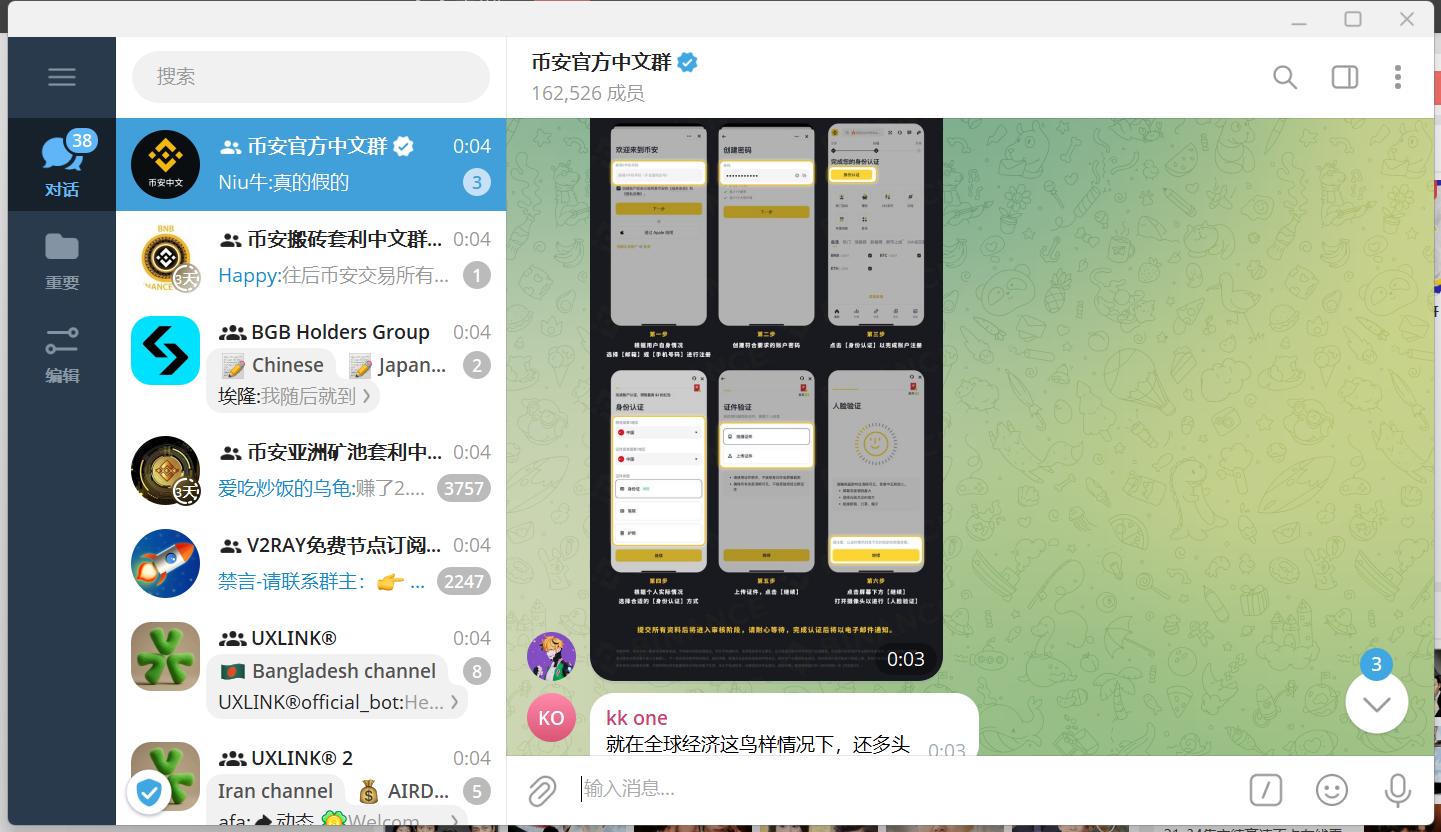Click the blue shield badge icon
Viewport: 1441px width, 832px height.
149,793
